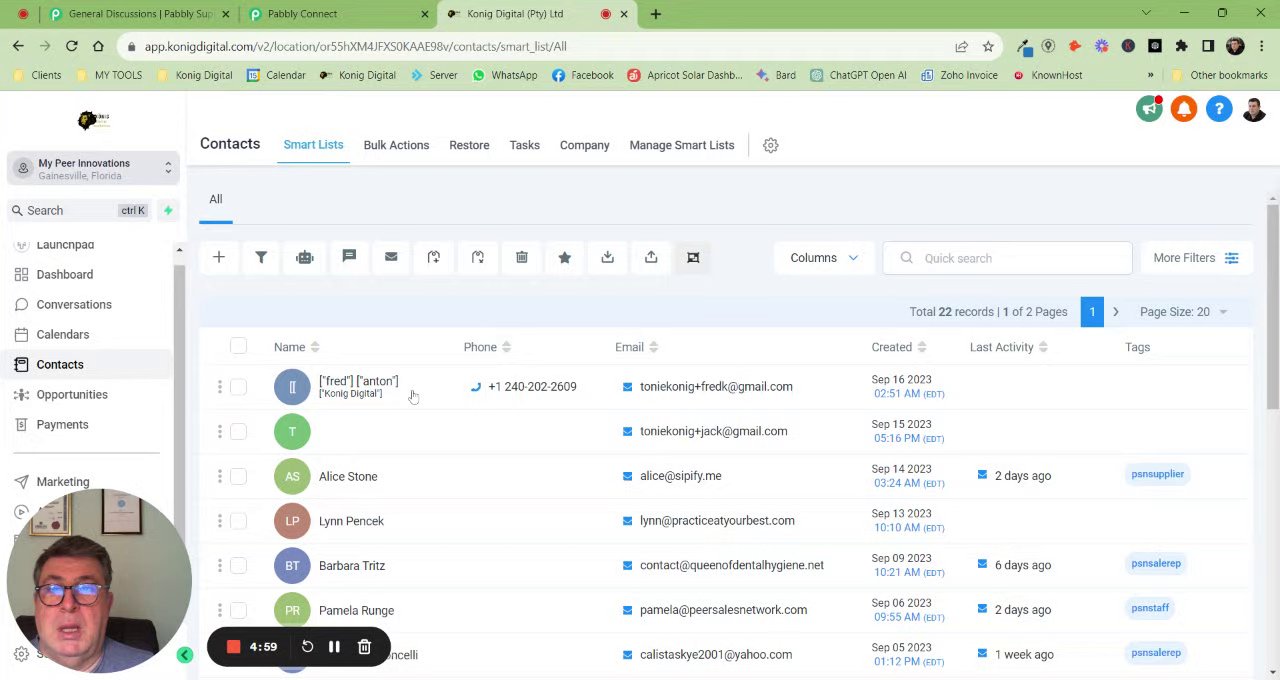Click the phone icon beside +1 240-202-2609
This screenshot has width=1280, height=680.
click(x=475, y=387)
